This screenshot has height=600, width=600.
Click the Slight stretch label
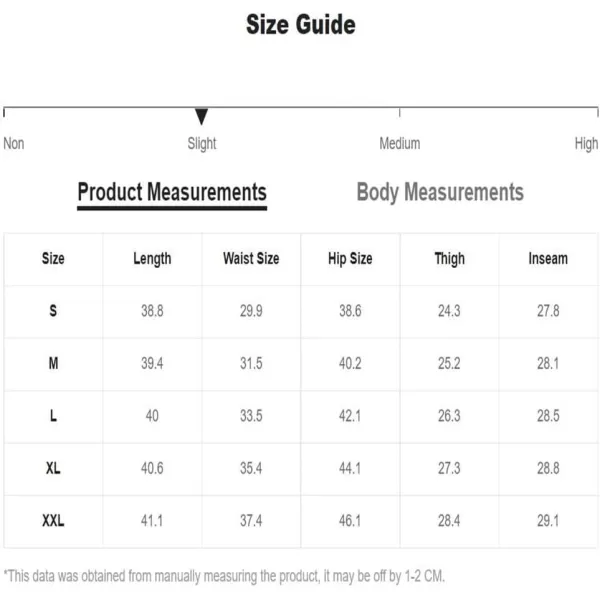[x=202, y=144]
